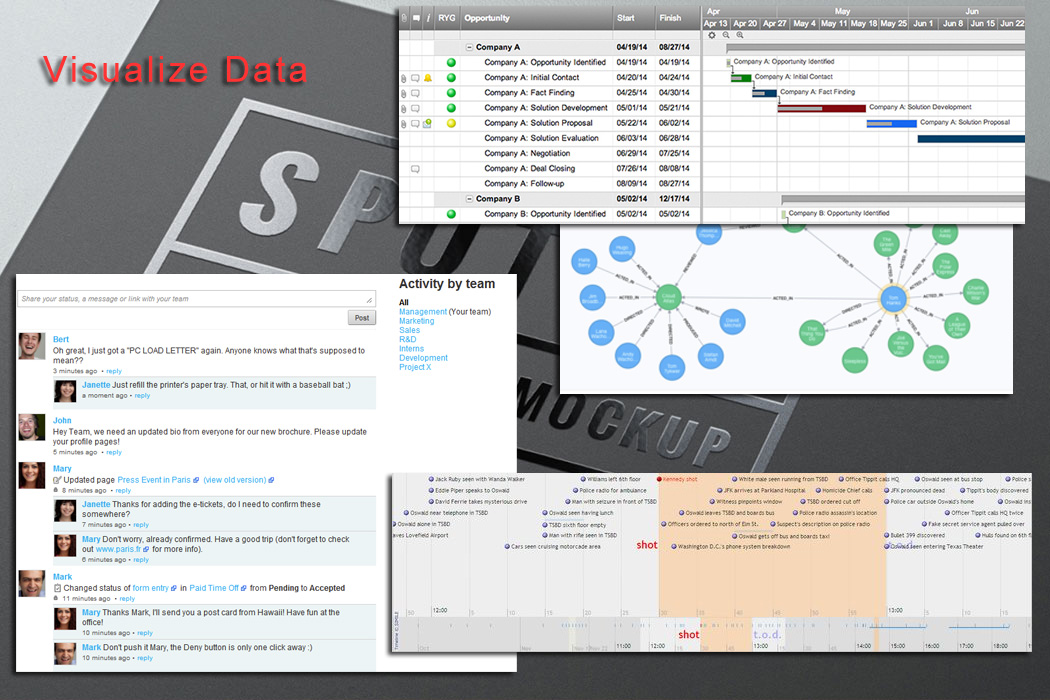Open Gantt settings gear icon
Screen dimensions: 1050x700
coord(712,35)
